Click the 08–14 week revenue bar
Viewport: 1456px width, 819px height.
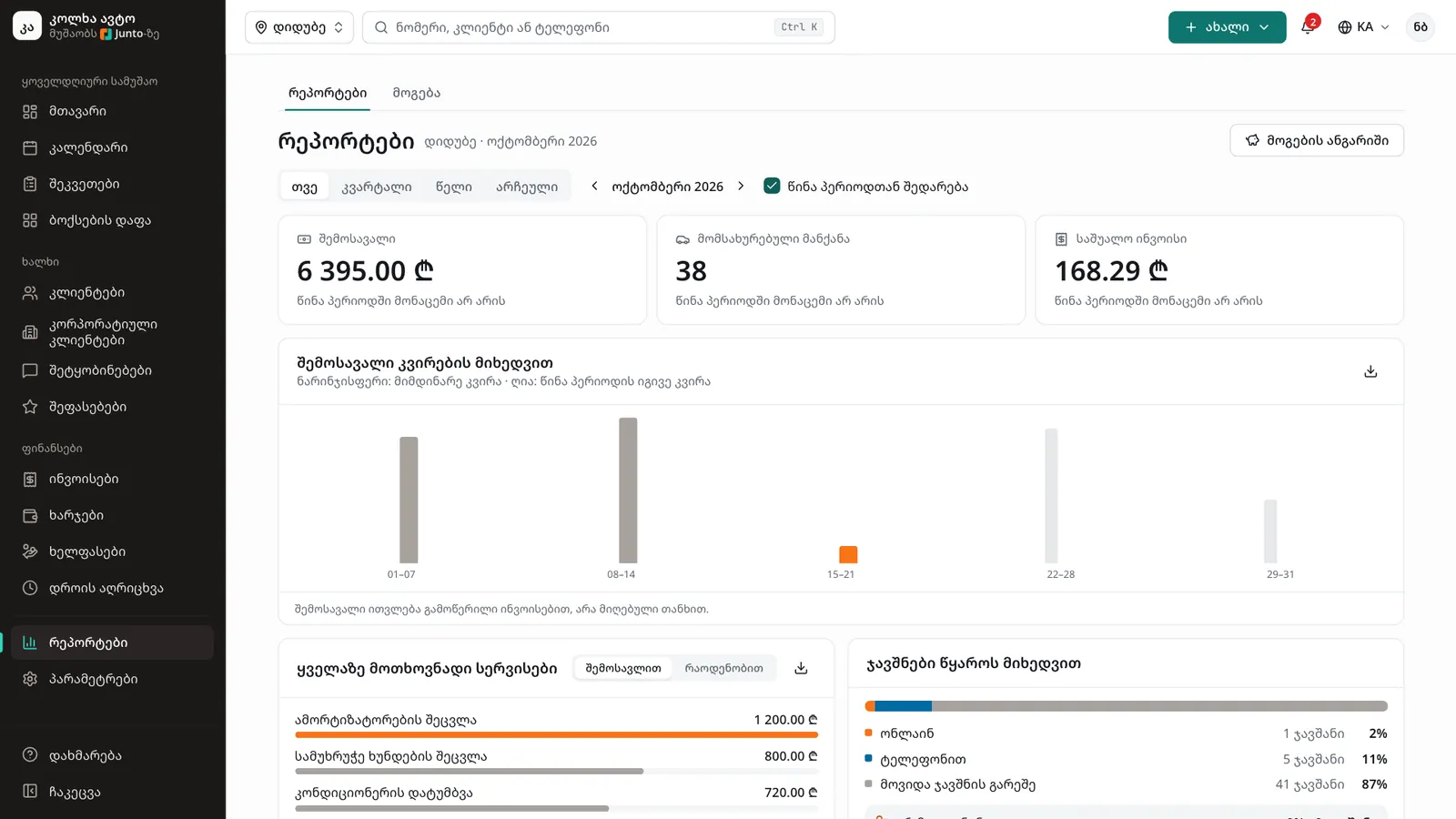[x=628, y=490]
